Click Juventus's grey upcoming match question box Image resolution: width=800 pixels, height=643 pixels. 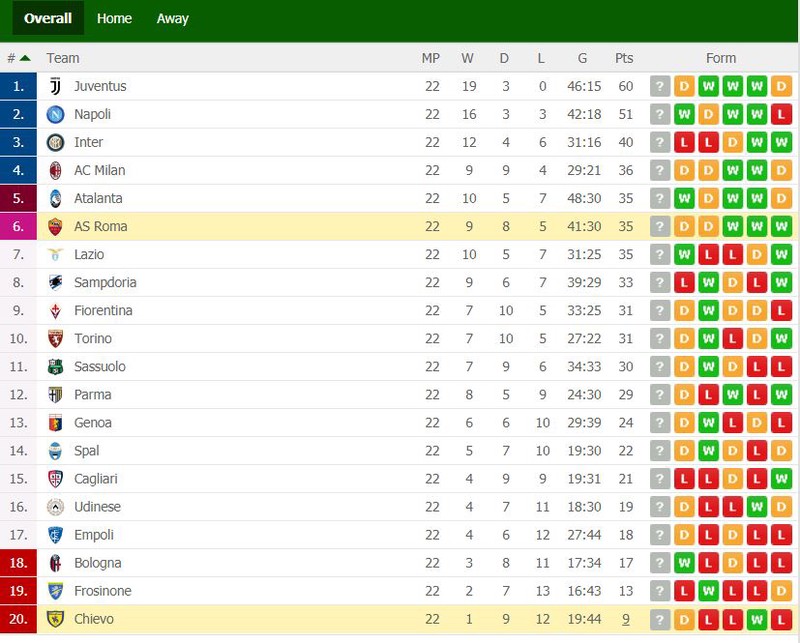660,86
